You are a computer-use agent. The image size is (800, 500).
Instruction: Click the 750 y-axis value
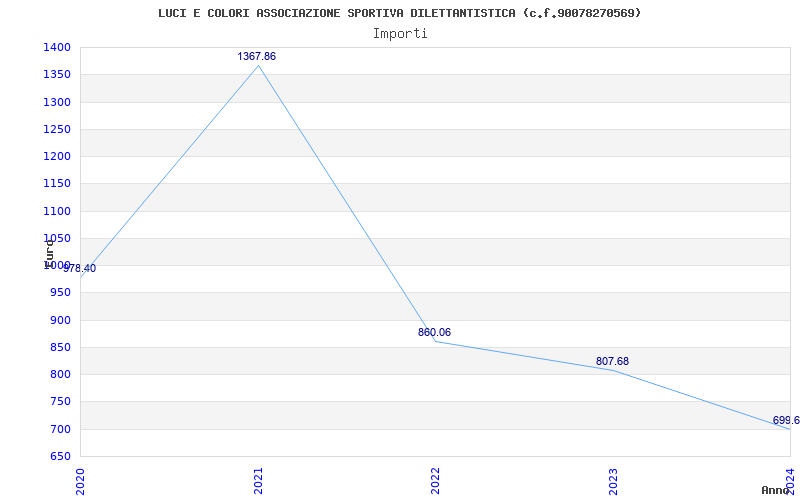[x=60, y=402]
